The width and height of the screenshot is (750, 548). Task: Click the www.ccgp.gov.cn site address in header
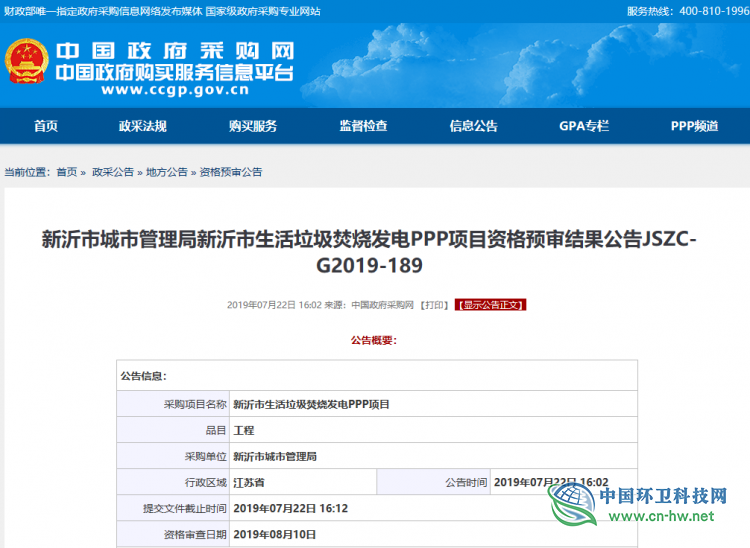[175, 90]
